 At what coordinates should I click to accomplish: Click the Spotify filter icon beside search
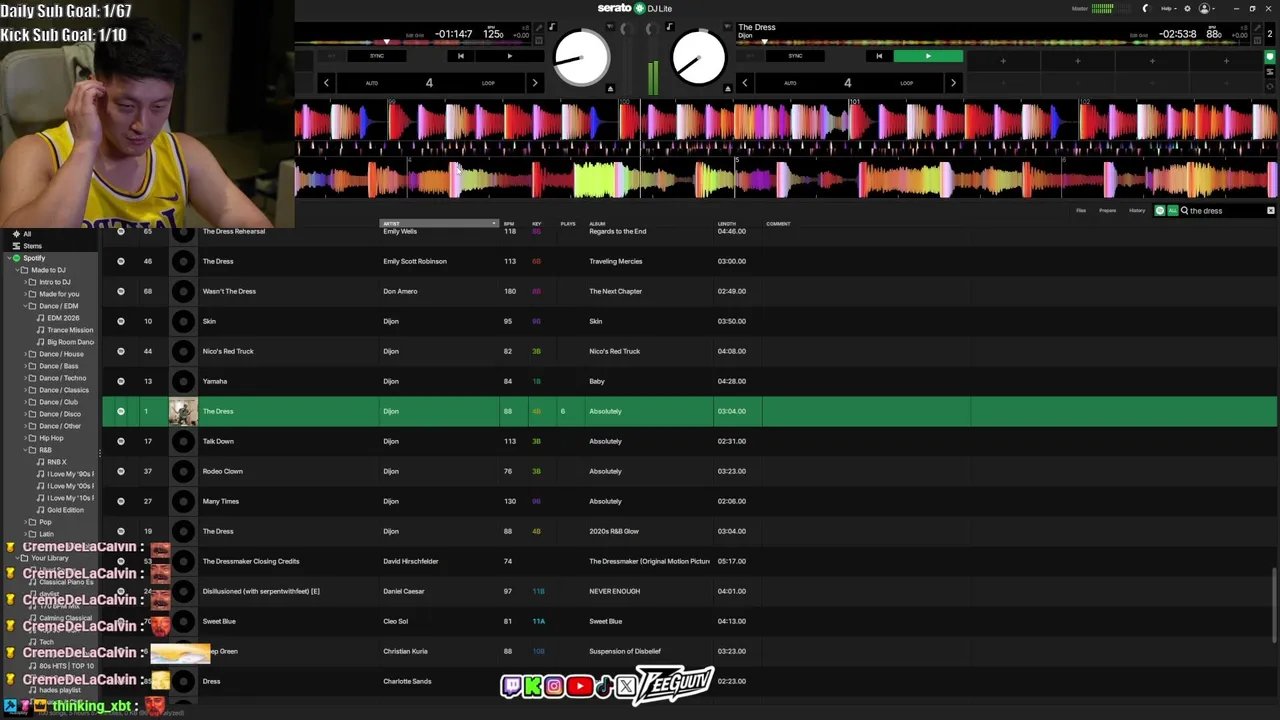tap(1160, 211)
